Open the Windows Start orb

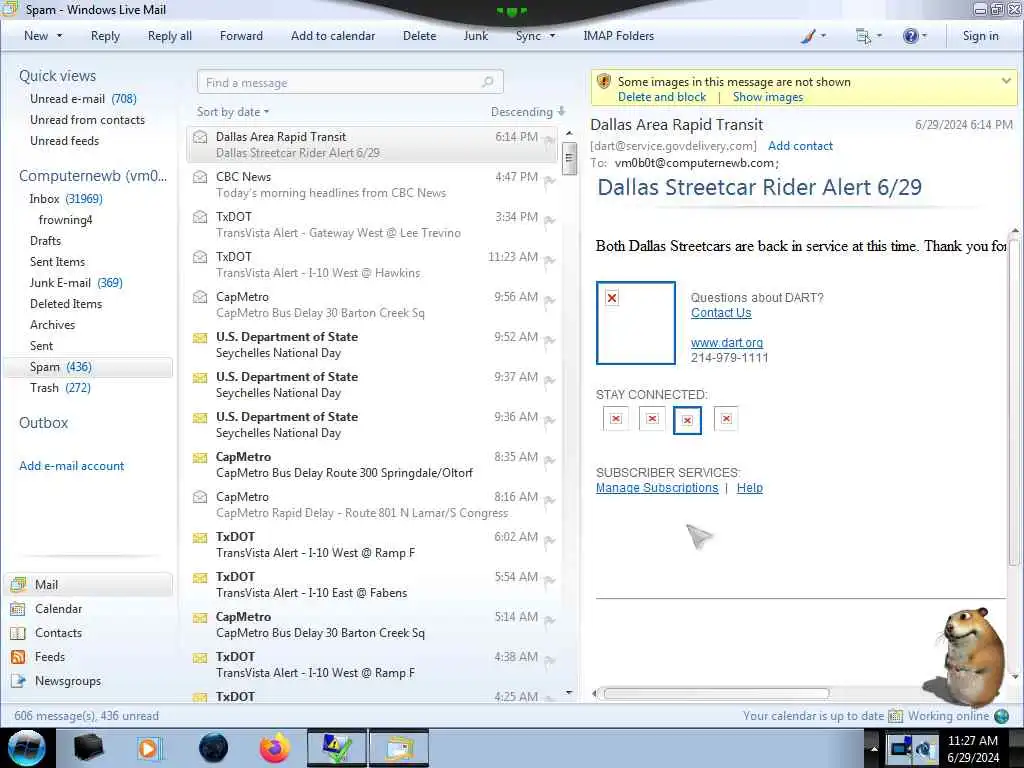(x=27, y=748)
